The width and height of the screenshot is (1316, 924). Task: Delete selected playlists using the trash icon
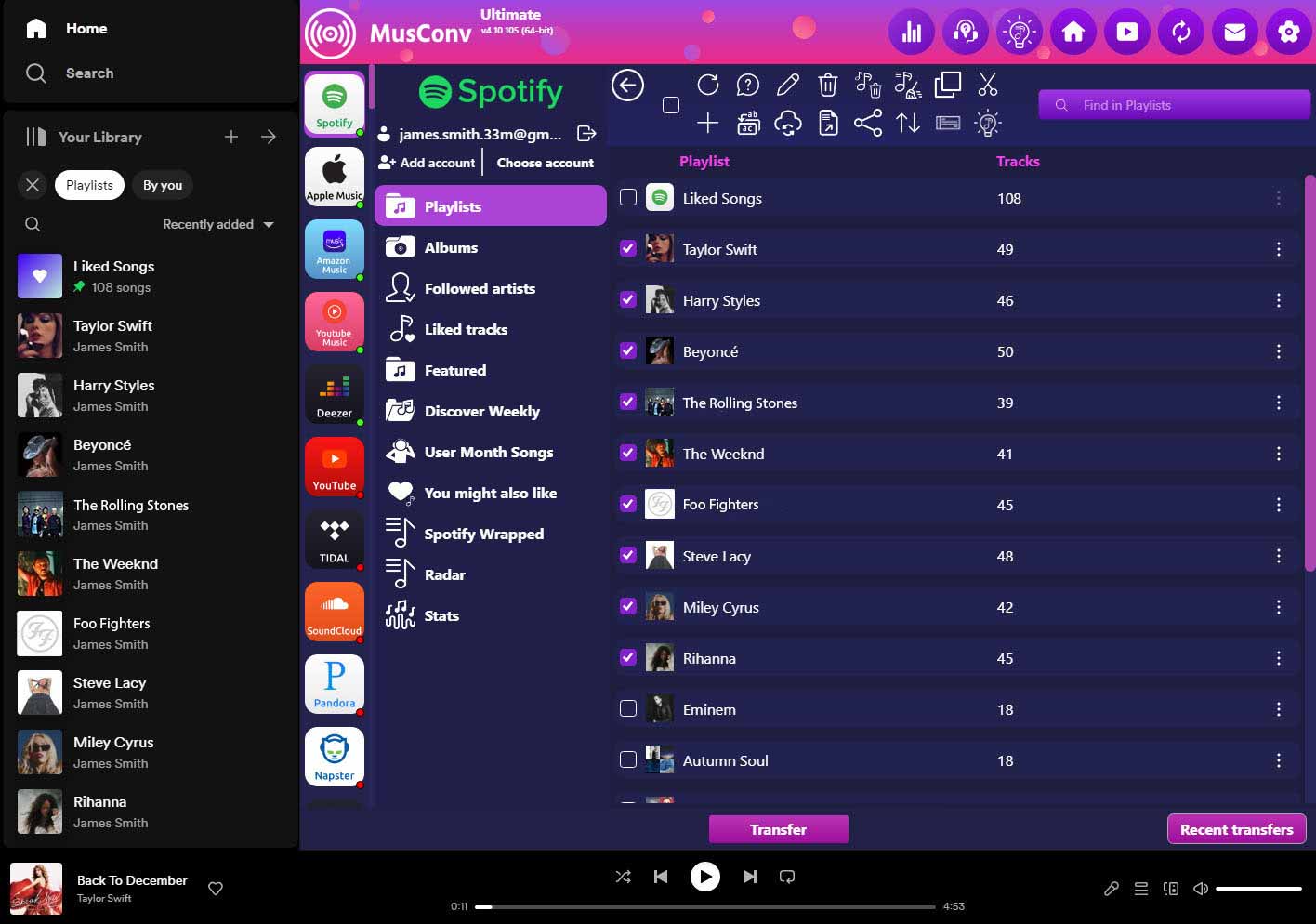828,85
